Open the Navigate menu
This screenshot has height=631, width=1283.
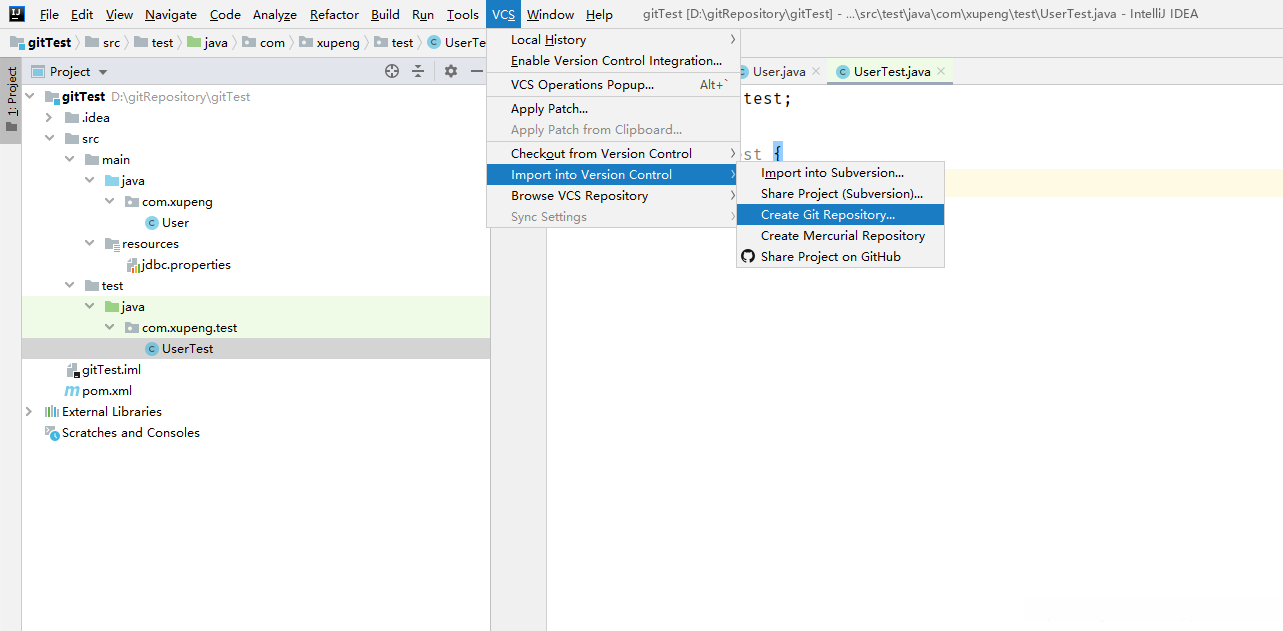click(x=171, y=15)
